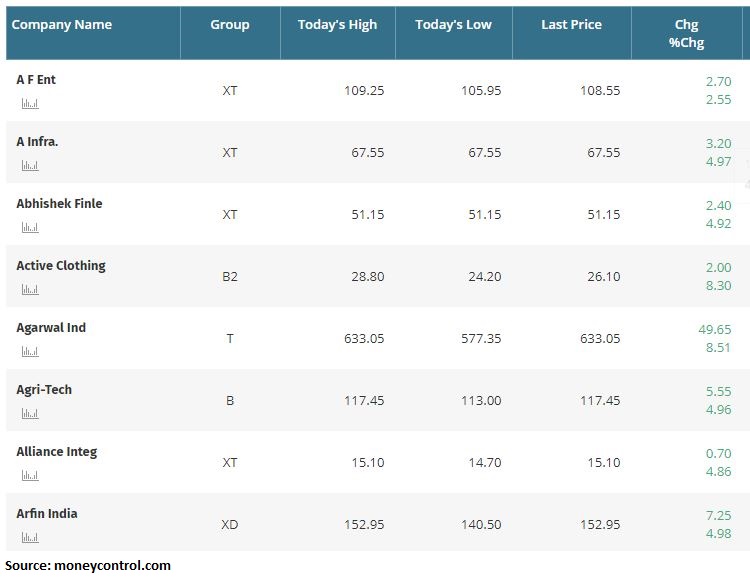Open the Agarwal Ind company link
Viewport: 750px width, 578px height.
tap(50, 327)
